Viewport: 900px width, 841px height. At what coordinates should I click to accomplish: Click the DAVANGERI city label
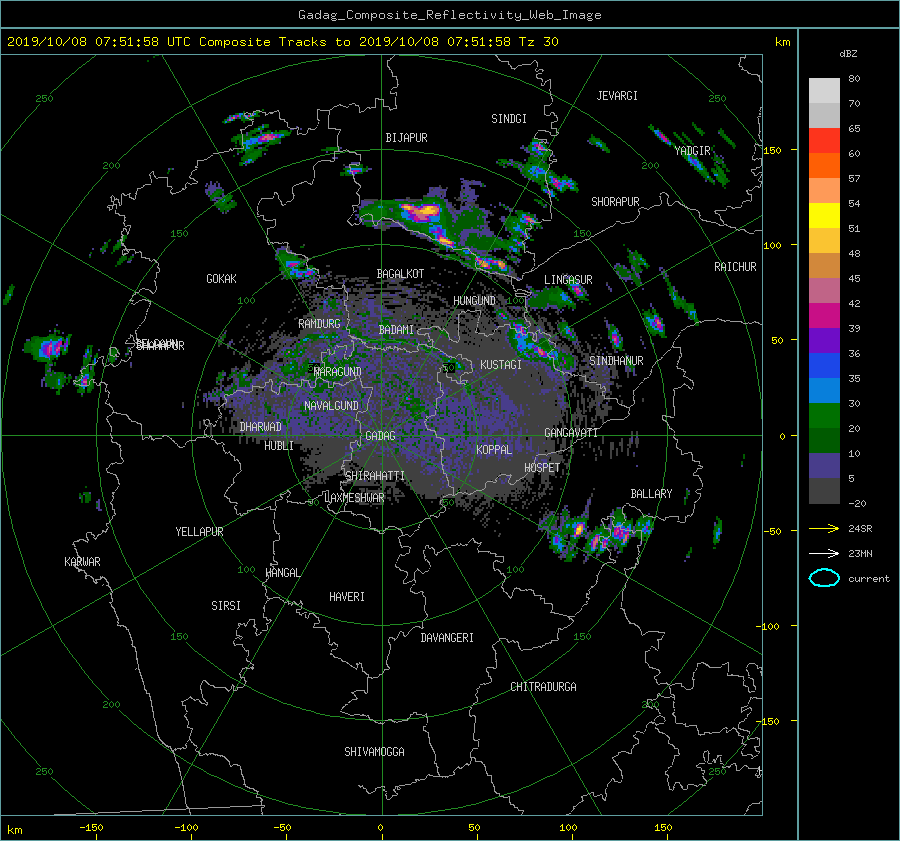(447, 638)
